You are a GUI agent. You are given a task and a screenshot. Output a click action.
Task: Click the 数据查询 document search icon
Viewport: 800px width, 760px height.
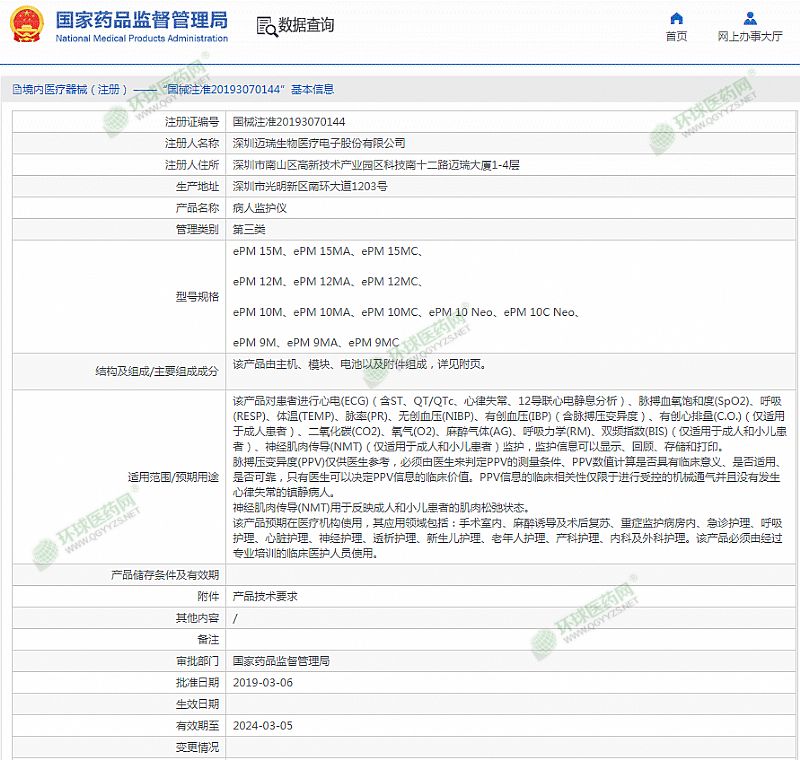tap(265, 26)
